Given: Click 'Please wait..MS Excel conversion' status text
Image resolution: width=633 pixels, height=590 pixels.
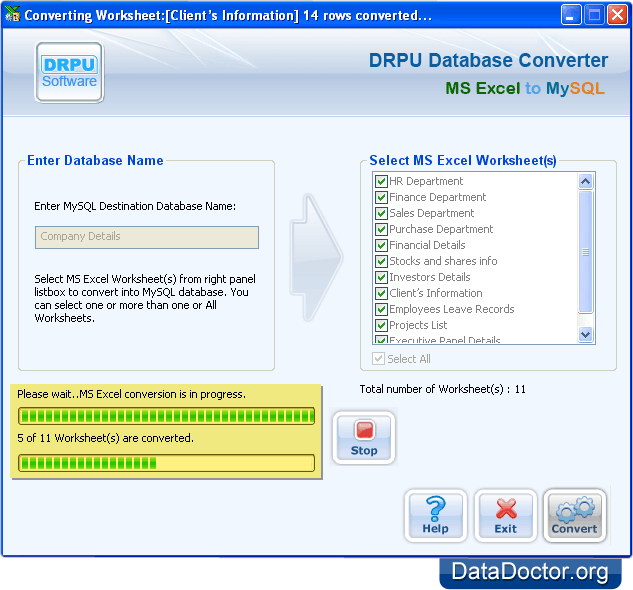Looking at the screenshot, I should [x=132, y=394].
